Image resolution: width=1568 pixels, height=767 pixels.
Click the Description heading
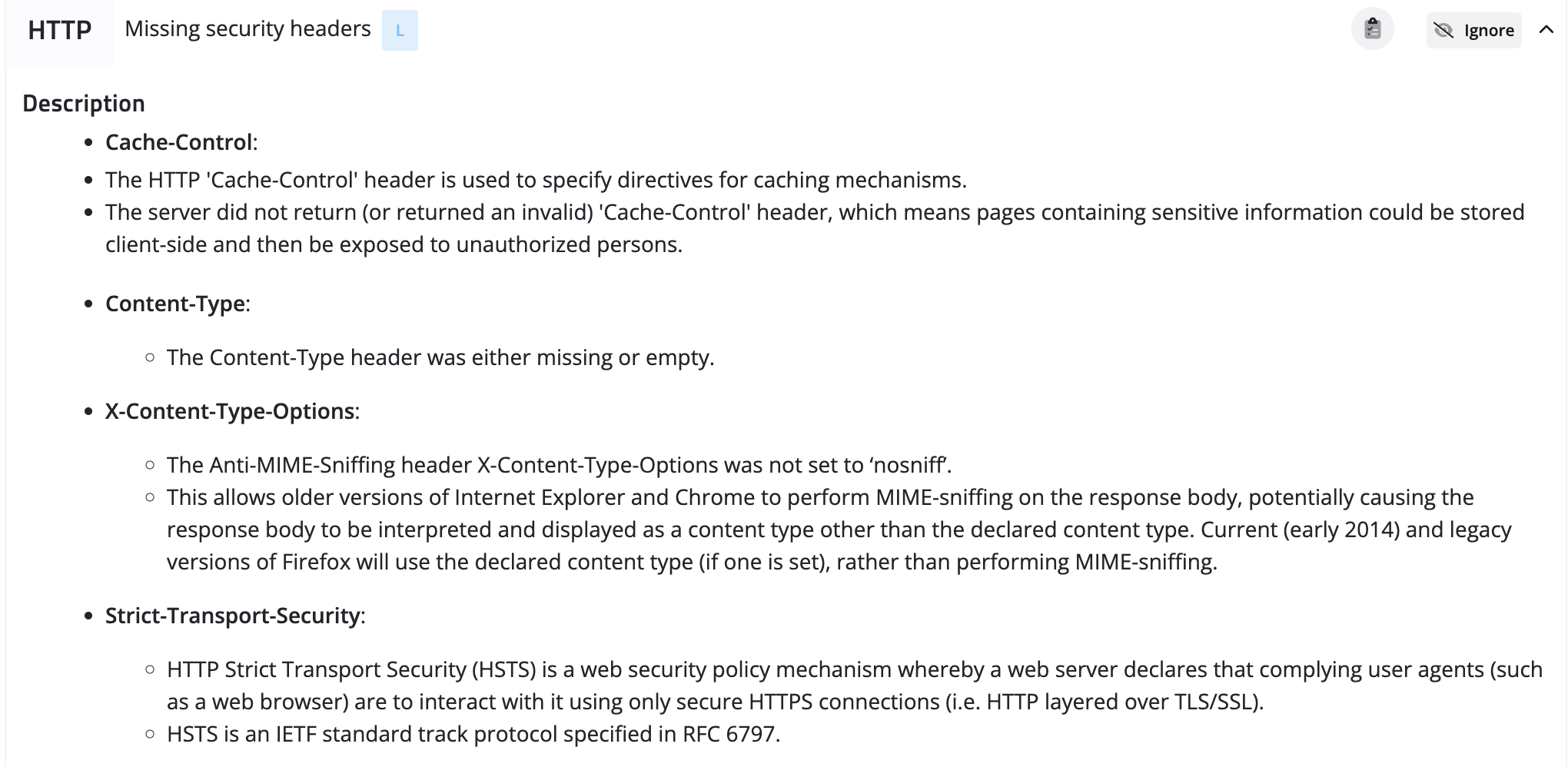[84, 104]
